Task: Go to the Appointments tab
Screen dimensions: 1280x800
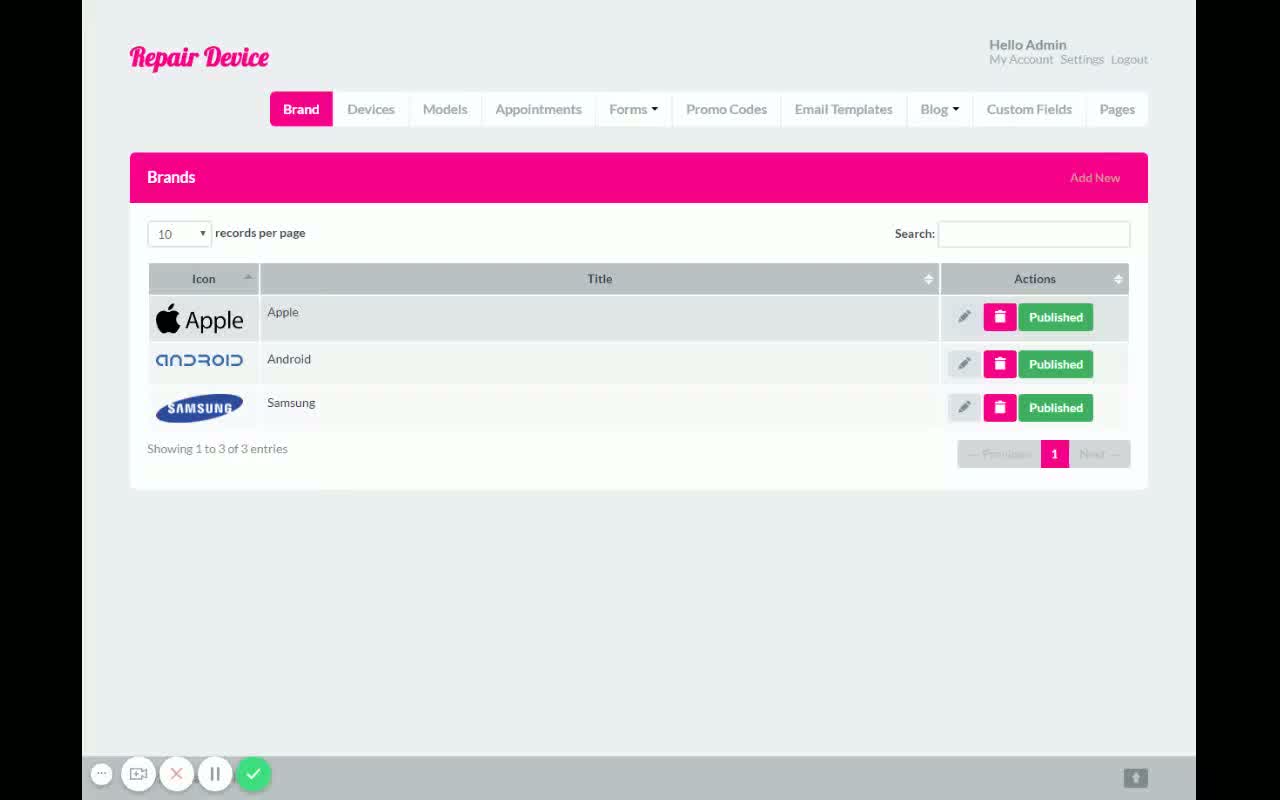Action: (538, 109)
